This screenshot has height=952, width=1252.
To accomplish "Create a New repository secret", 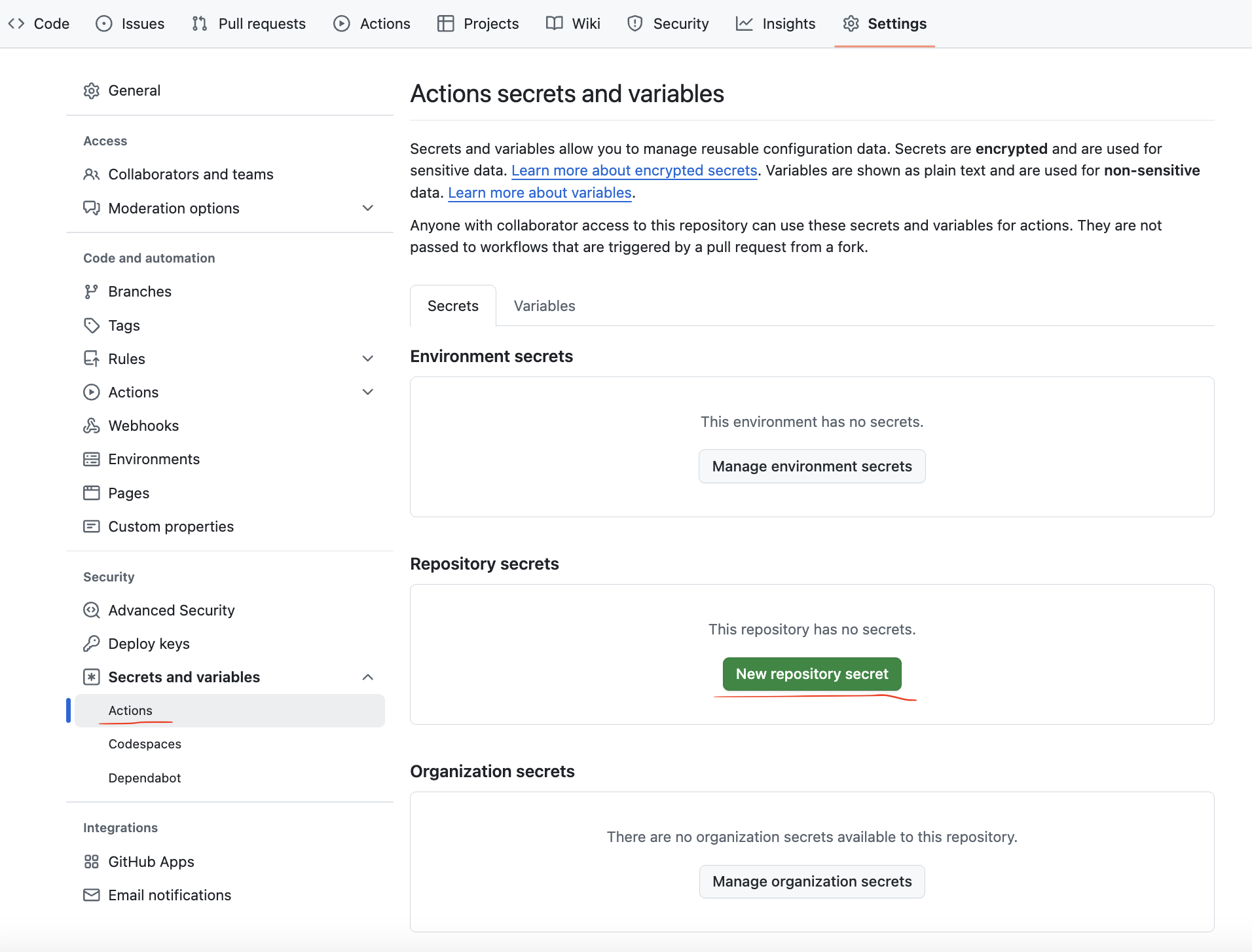I will pyautogui.click(x=812, y=674).
